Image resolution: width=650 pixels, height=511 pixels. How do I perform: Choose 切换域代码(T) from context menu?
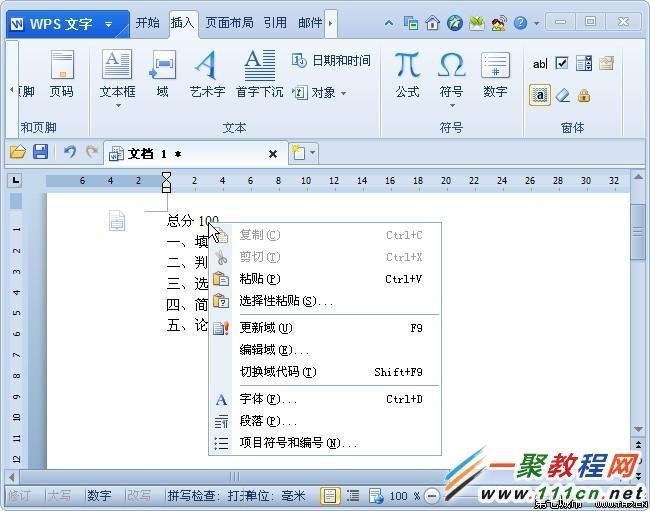pyautogui.click(x=325, y=372)
